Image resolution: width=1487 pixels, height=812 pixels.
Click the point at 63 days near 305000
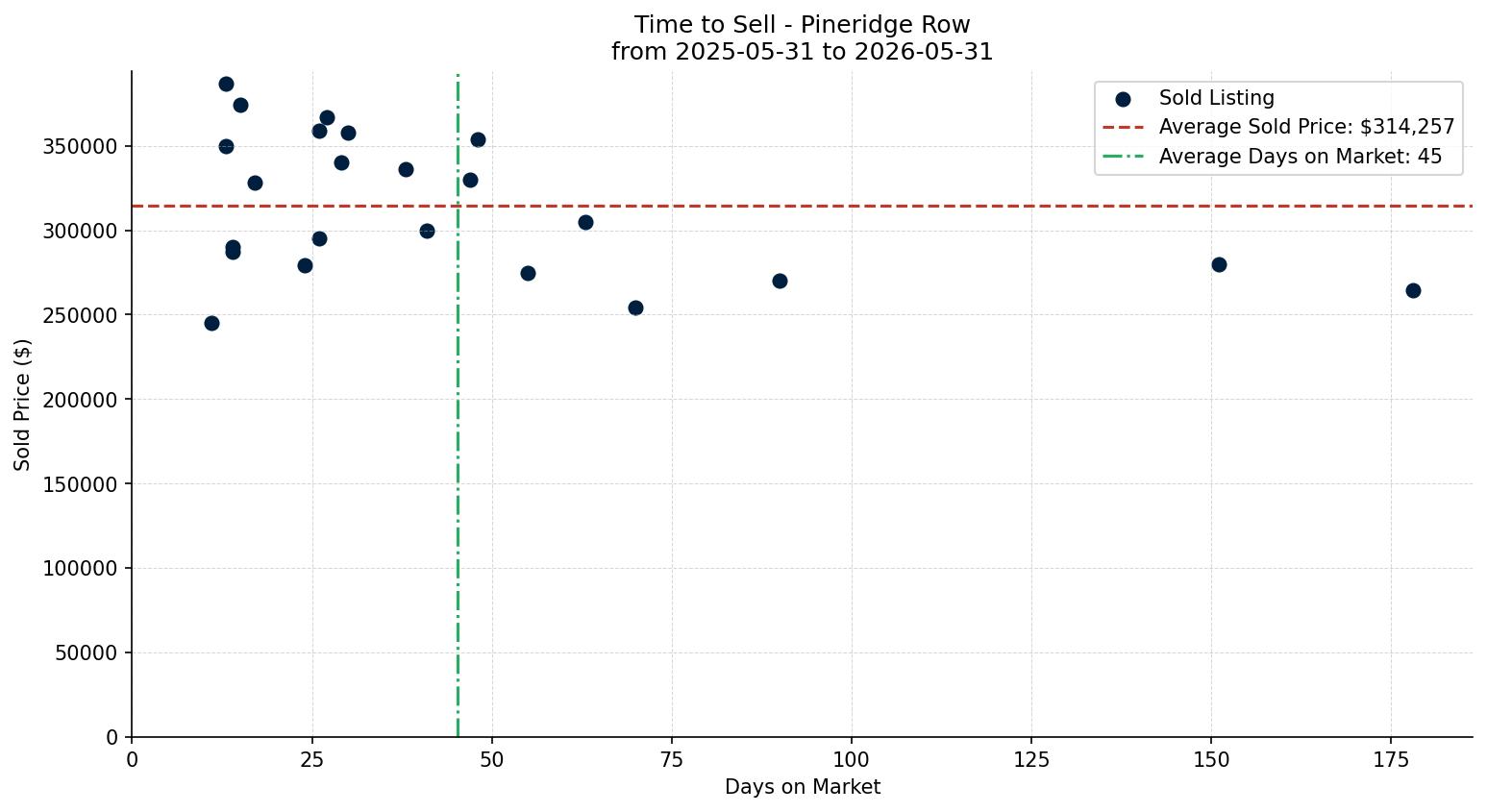[x=585, y=222]
